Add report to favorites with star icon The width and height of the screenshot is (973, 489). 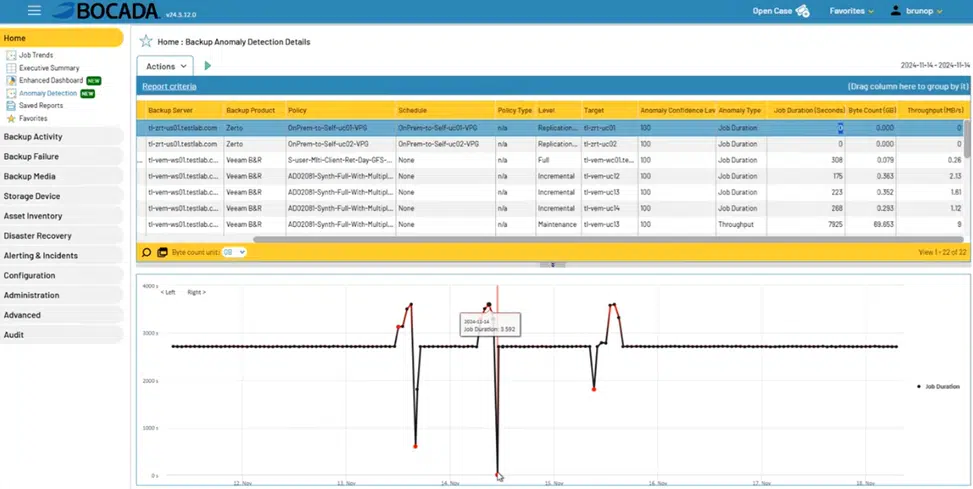[x=146, y=42]
